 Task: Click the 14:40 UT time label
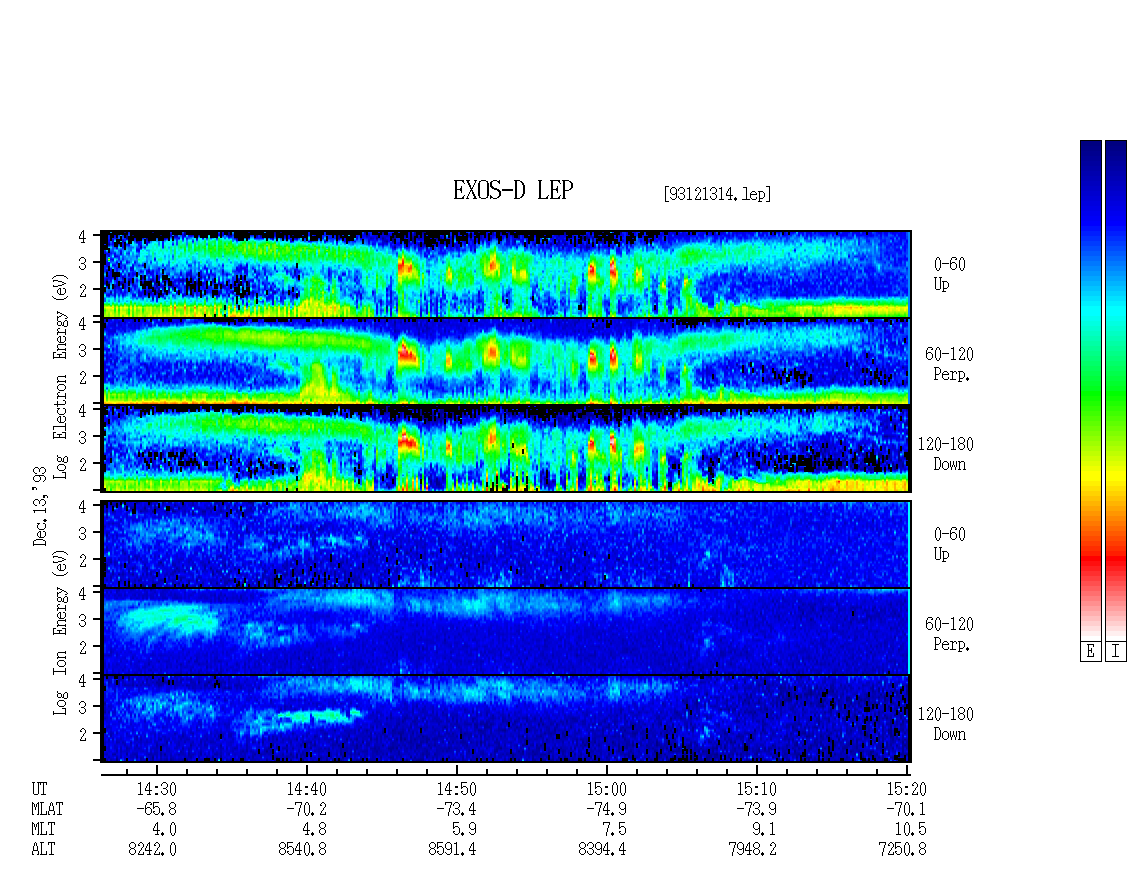306,789
